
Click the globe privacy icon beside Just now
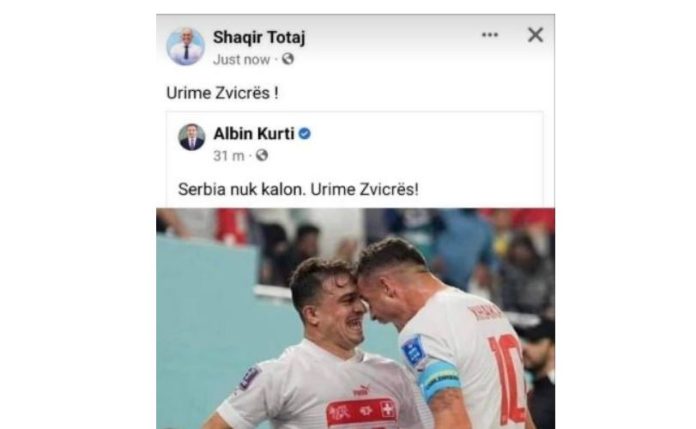click(x=288, y=59)
